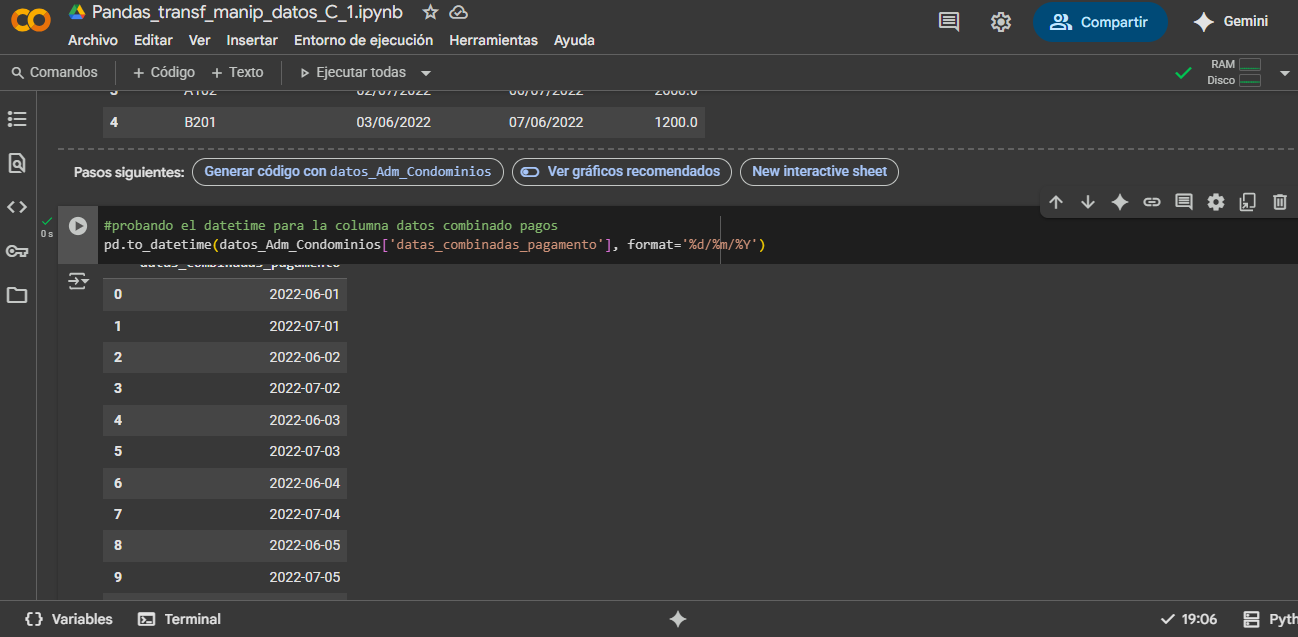Open the comments panel icon in the header

tap(949, 22)
